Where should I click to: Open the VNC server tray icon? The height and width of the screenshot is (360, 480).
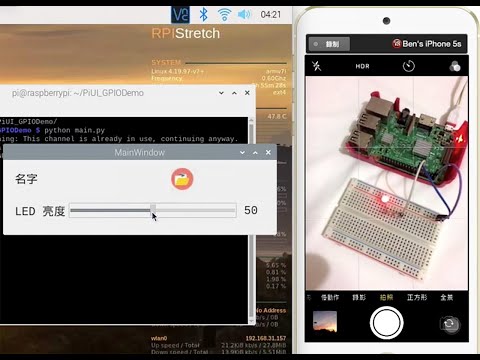[180, 15]
